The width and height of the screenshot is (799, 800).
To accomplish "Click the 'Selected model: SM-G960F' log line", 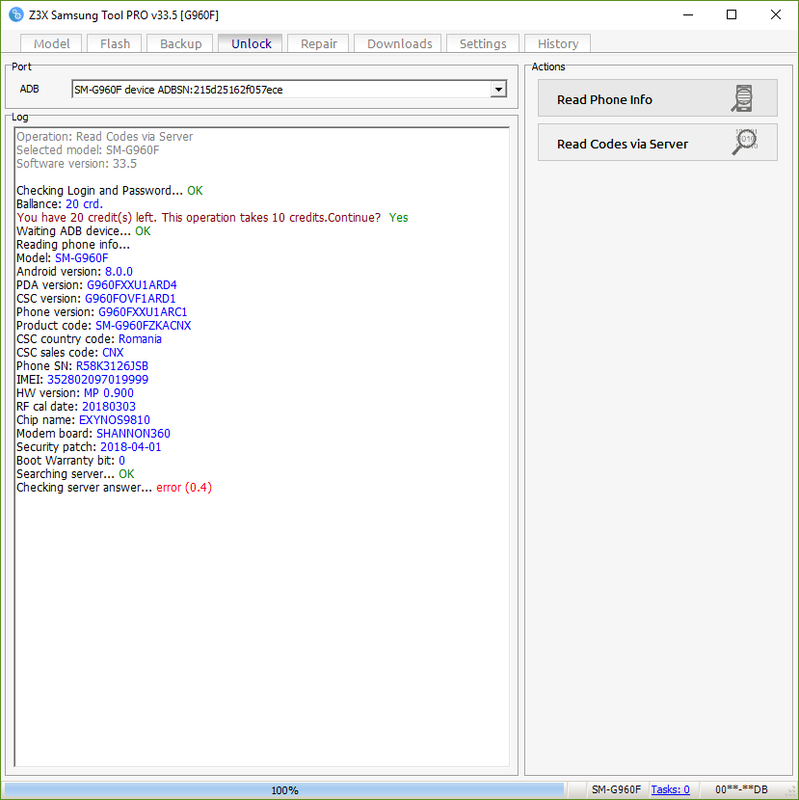I will [x=88, y=150].
